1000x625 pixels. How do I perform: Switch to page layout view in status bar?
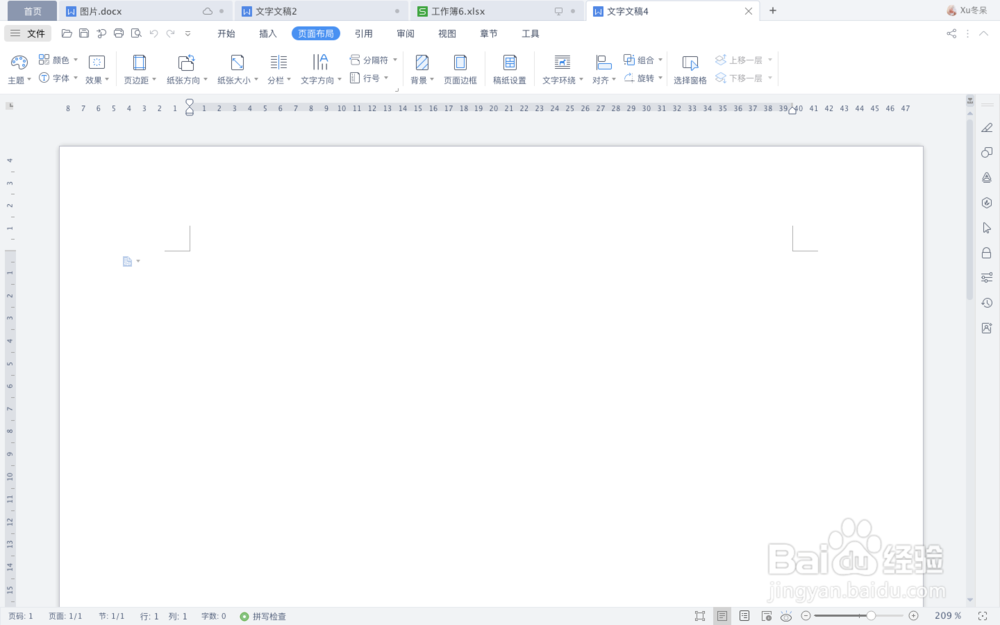[722, 615]
